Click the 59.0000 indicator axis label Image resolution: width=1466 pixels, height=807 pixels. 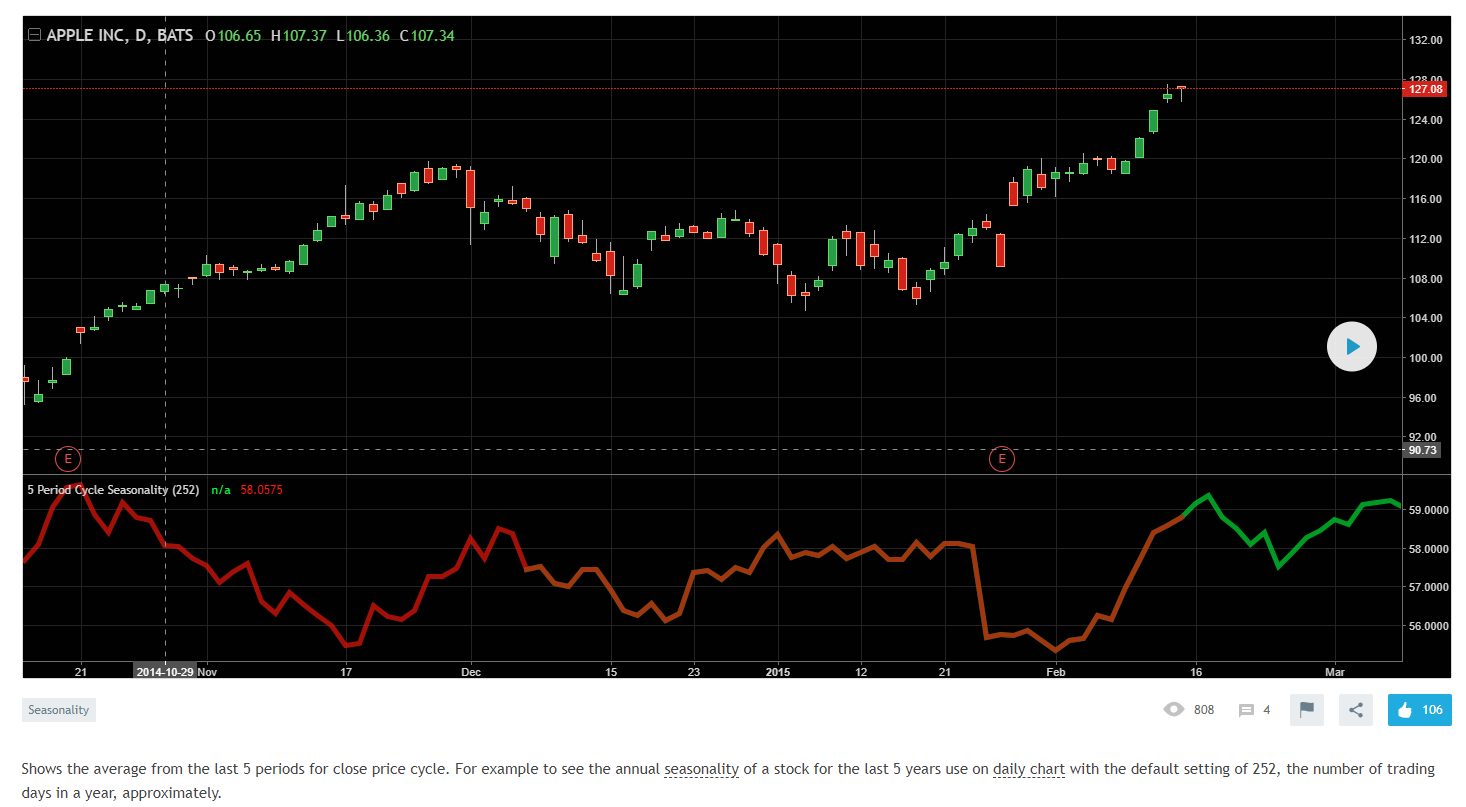1428,510
